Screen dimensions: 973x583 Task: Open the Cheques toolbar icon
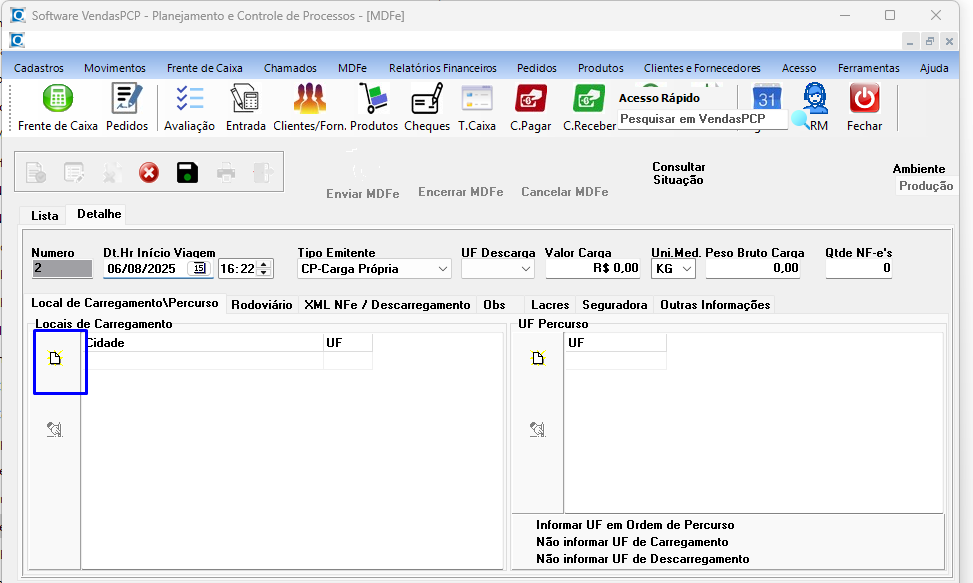pos(427,108)
